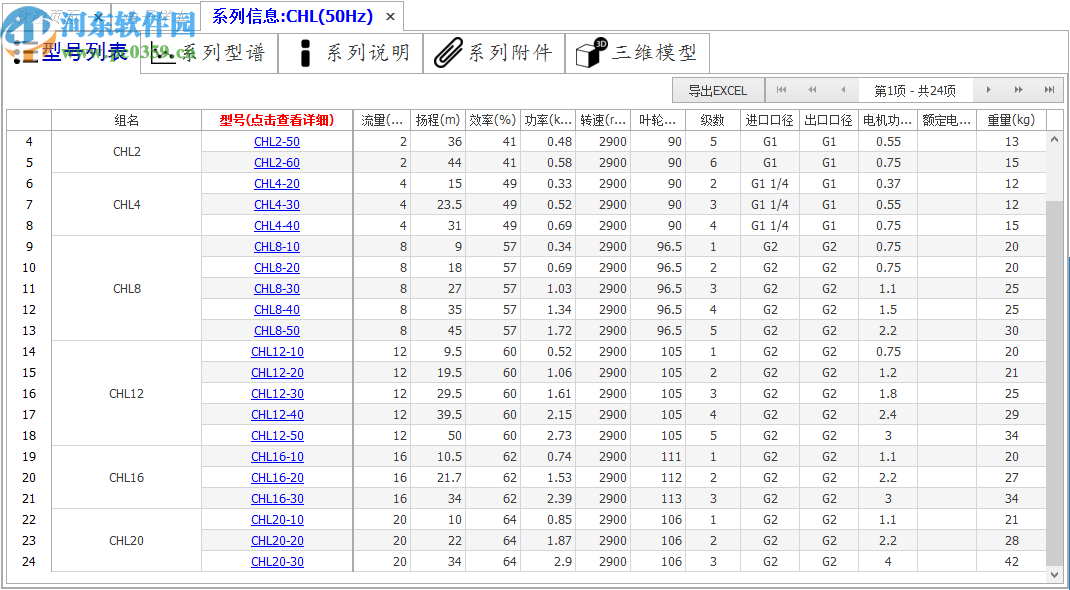Image resolution: width=1070 pixels, height=590 pixels.
Task: Click the 型号(点击查看详情) column header
Action: click(277, 120)
